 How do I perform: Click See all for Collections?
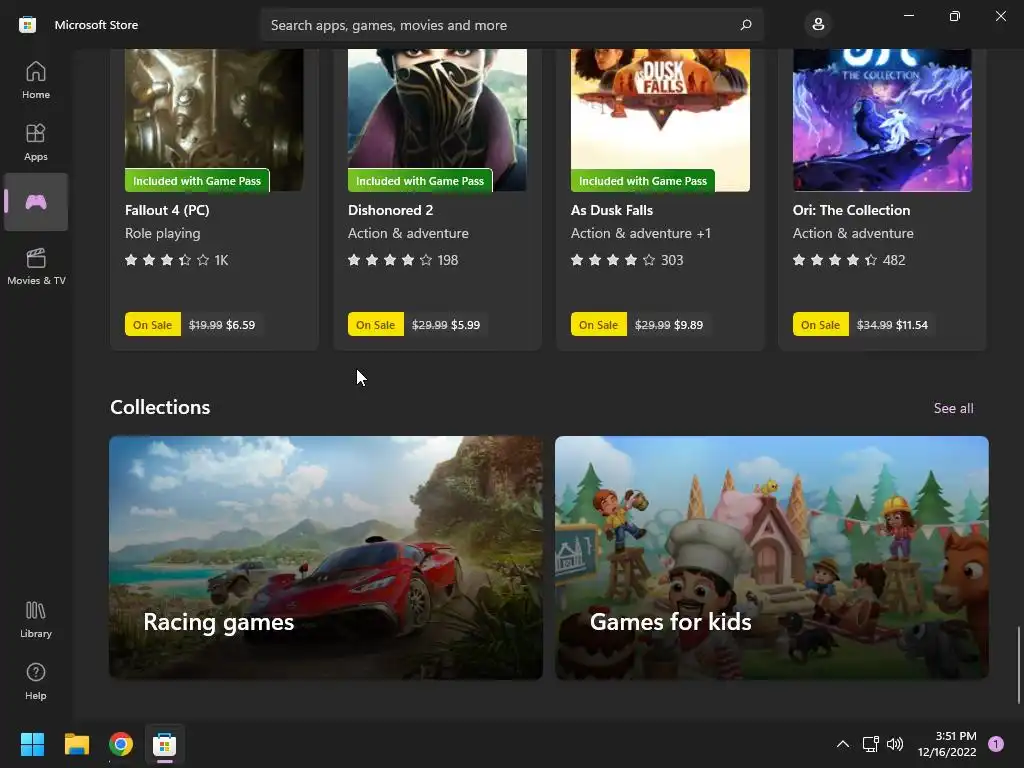(x=953, y=408)
